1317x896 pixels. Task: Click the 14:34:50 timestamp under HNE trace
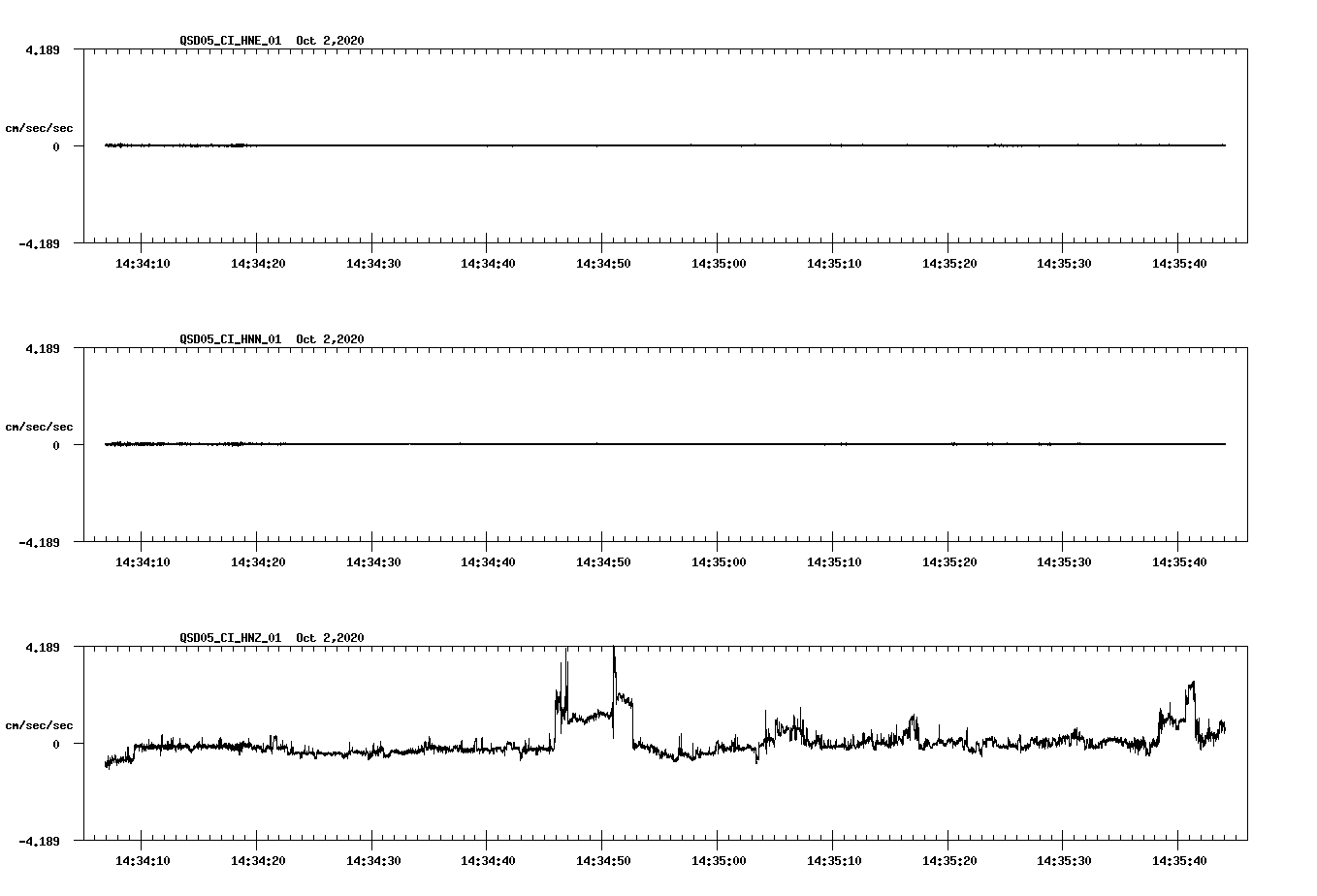(x=602, y=262)
